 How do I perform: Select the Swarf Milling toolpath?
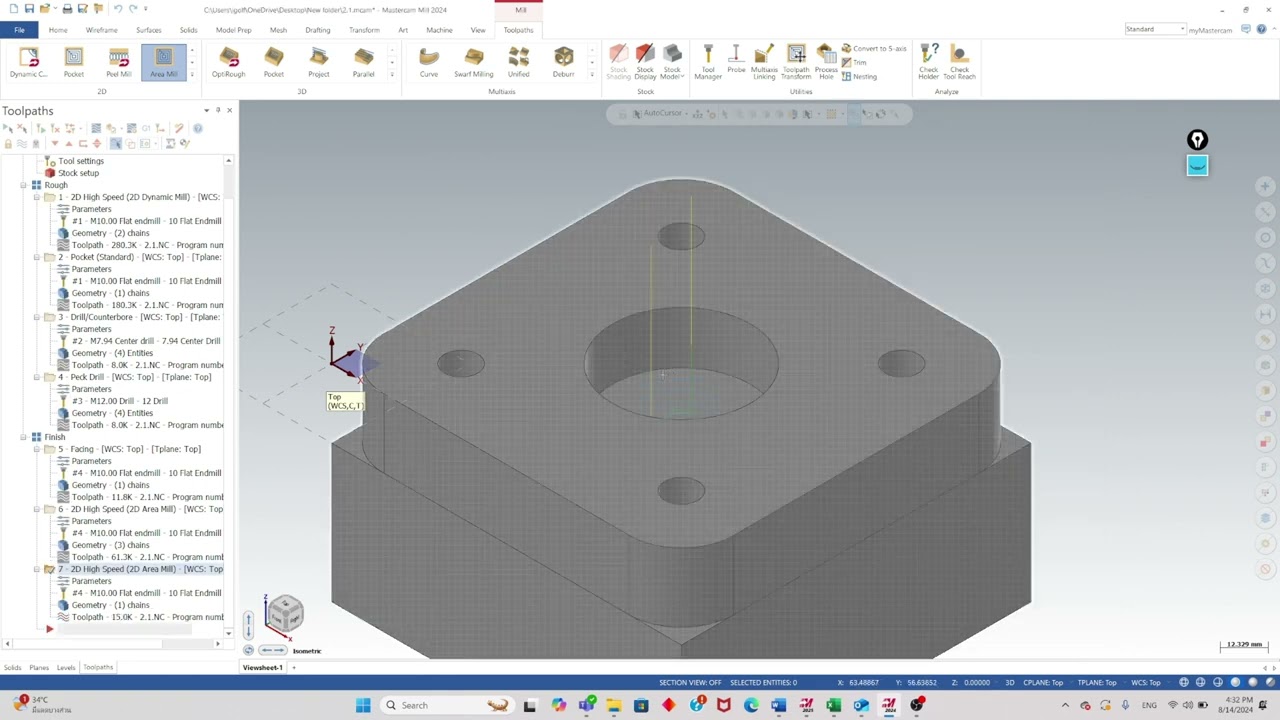point(474,62)
